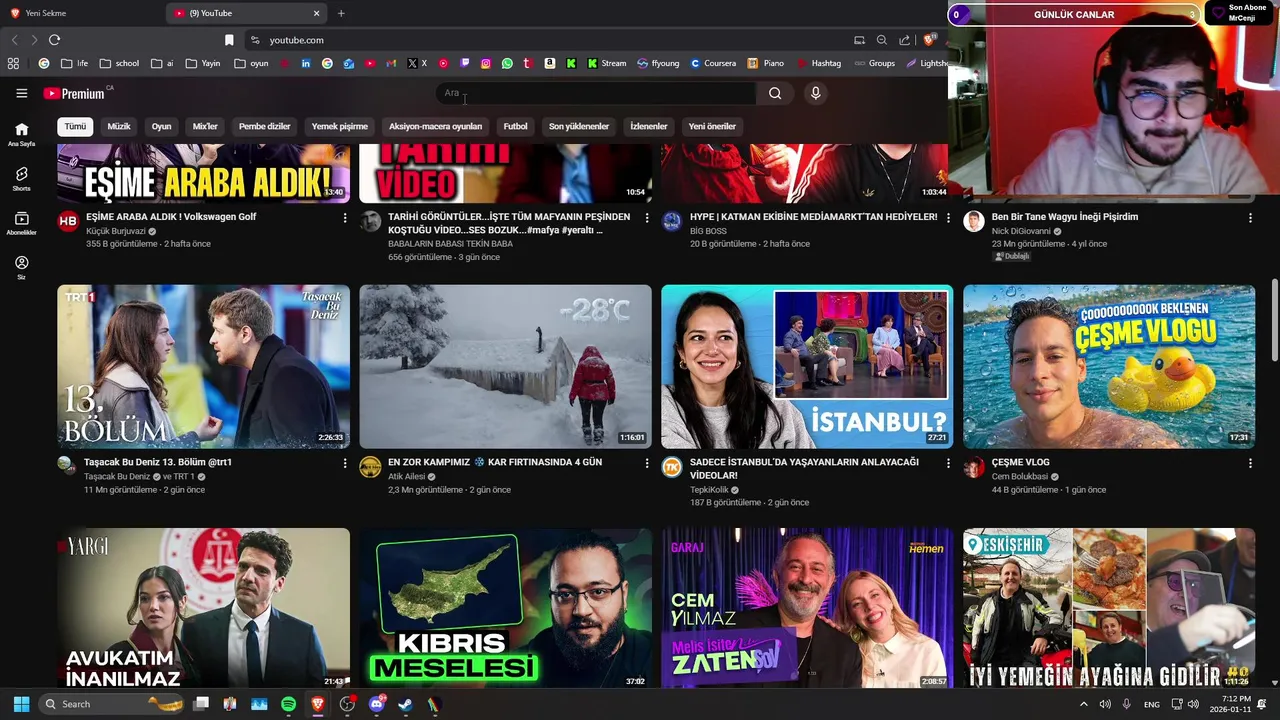Open the LinkedIn bookmark icon
1280x720 pixels.
pyautogui.click(x=306, y=63)
